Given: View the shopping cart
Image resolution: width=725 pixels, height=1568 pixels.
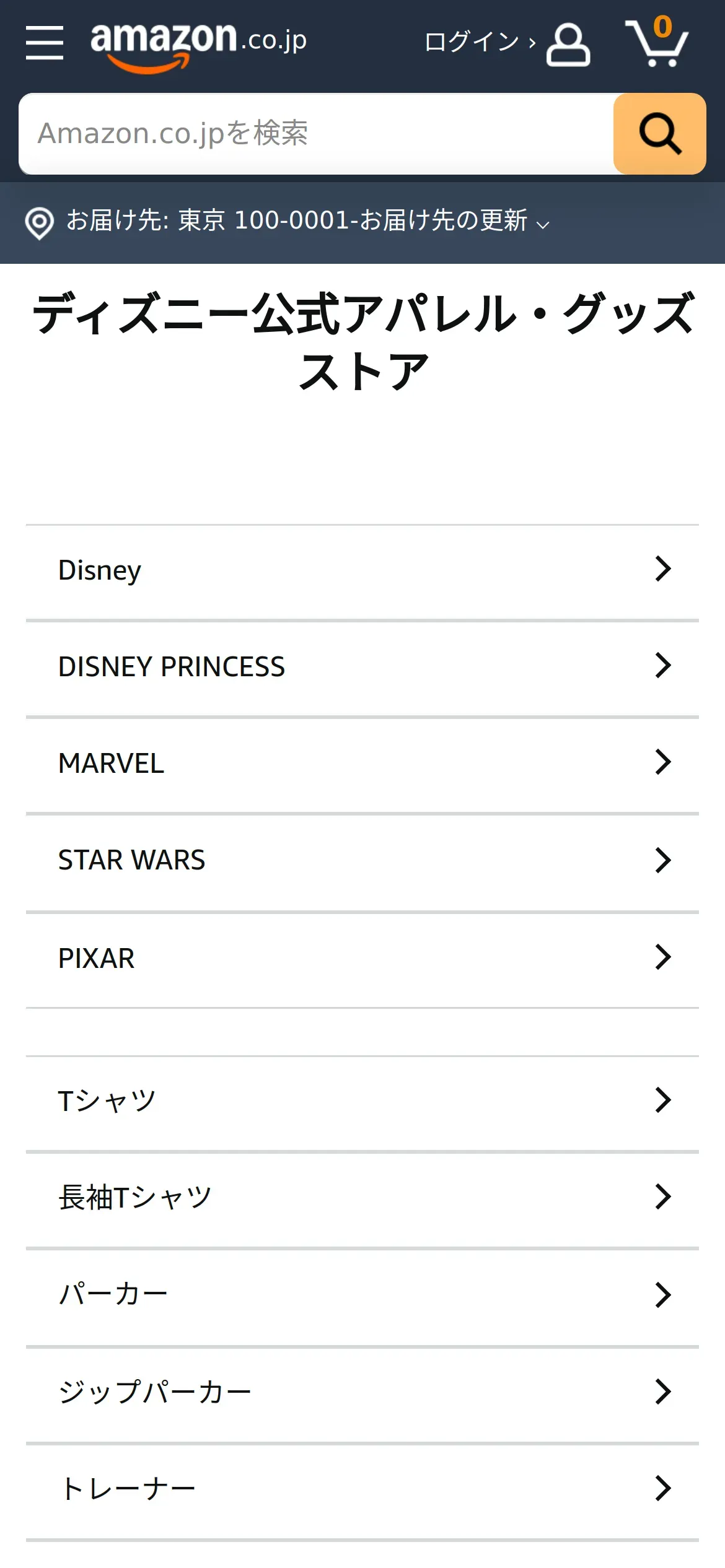Looking at the screenshot, I should click(657, 42).
